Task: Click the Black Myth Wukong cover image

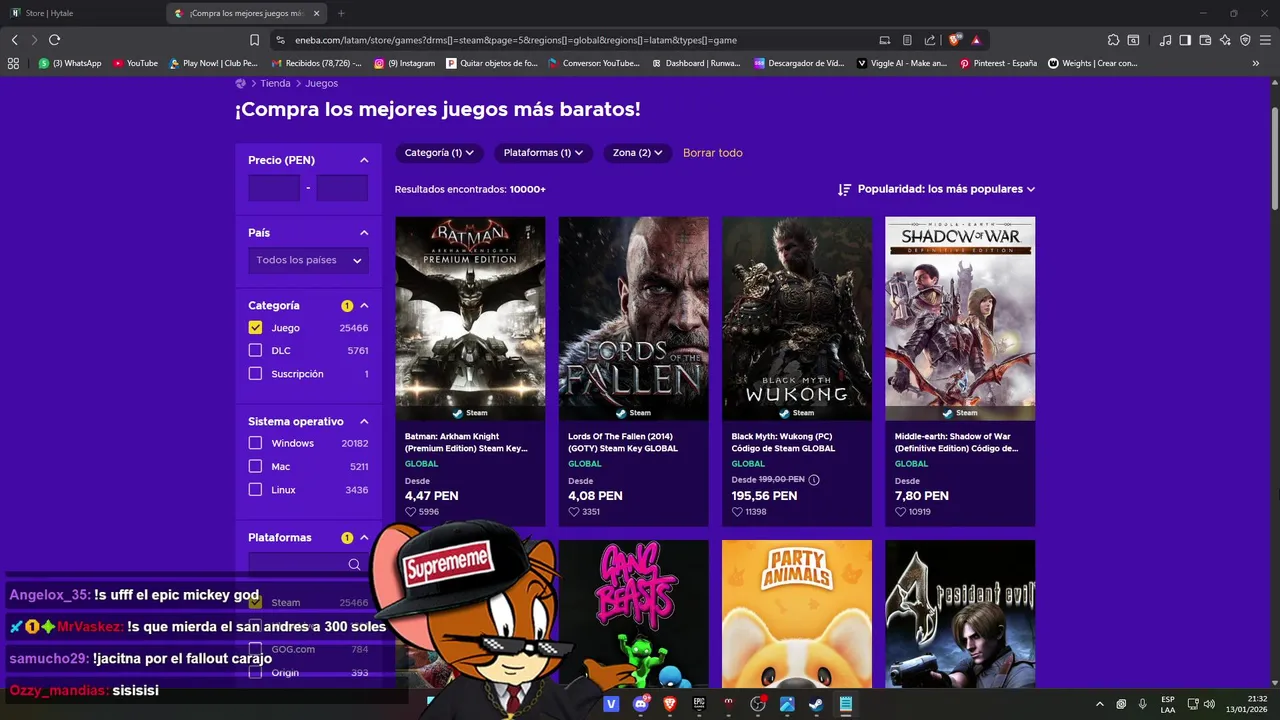Action: (x=797, y=318)
